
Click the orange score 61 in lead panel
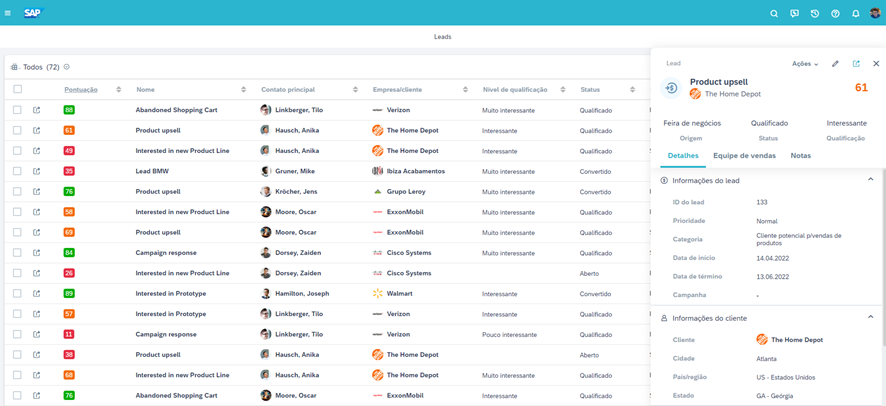[861, 88]
